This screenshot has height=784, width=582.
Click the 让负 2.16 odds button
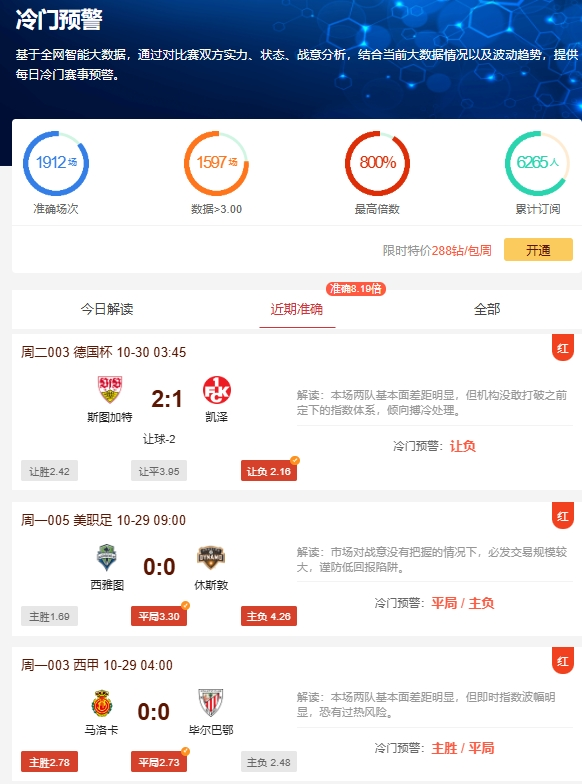pyautogui.click(x=269, y=471)
